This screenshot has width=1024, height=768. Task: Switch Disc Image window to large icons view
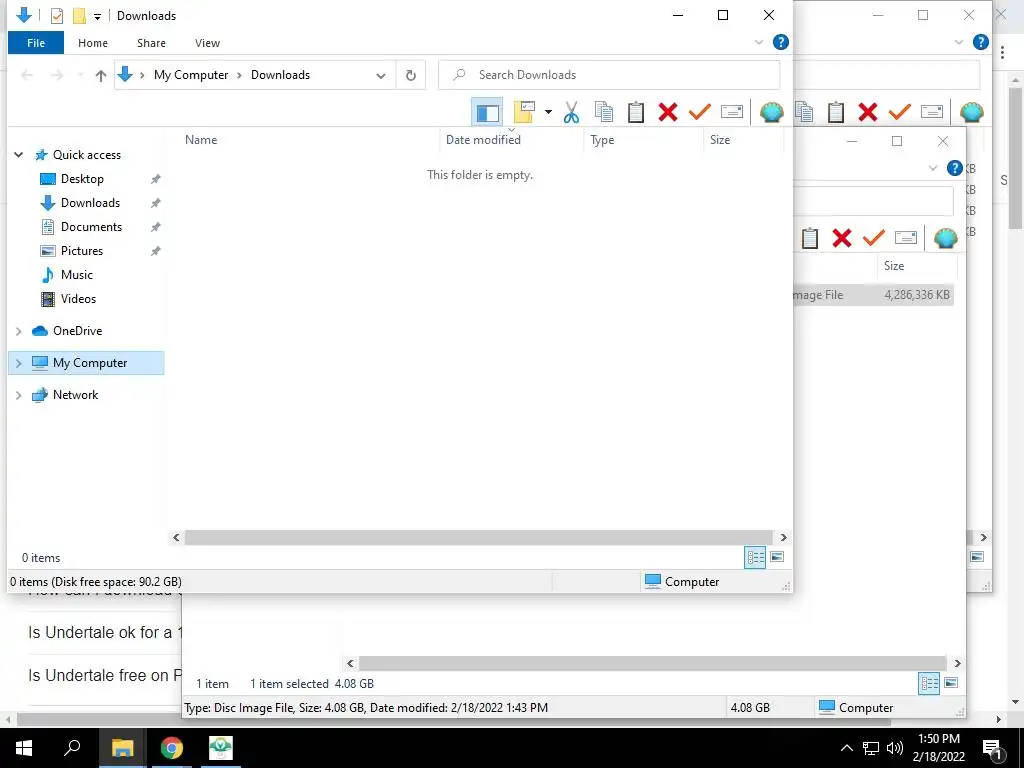(x=951, y=683)
